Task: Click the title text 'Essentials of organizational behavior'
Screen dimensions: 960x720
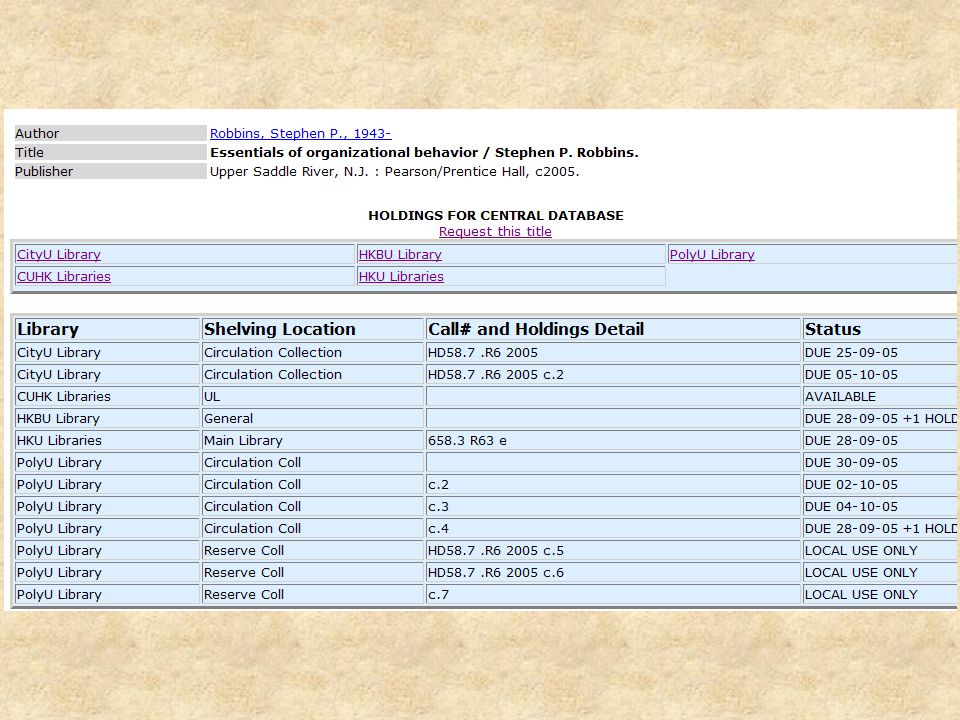Action: click(344, 152)
